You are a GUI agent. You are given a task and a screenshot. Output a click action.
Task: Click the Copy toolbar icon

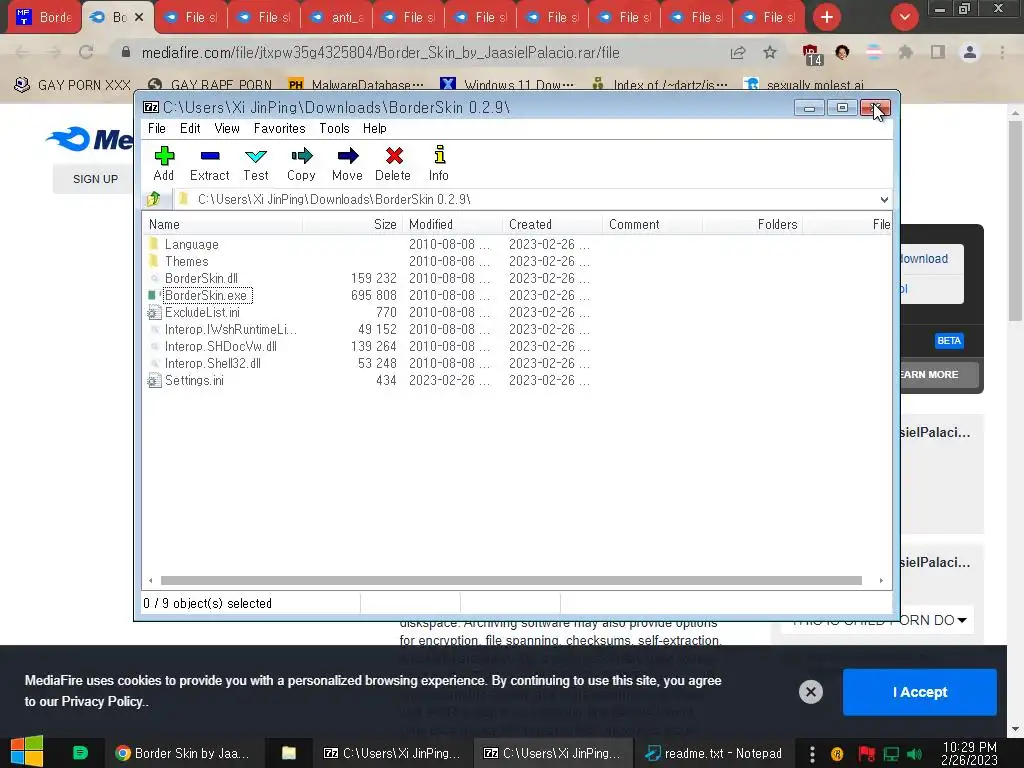tap(301, 163)
